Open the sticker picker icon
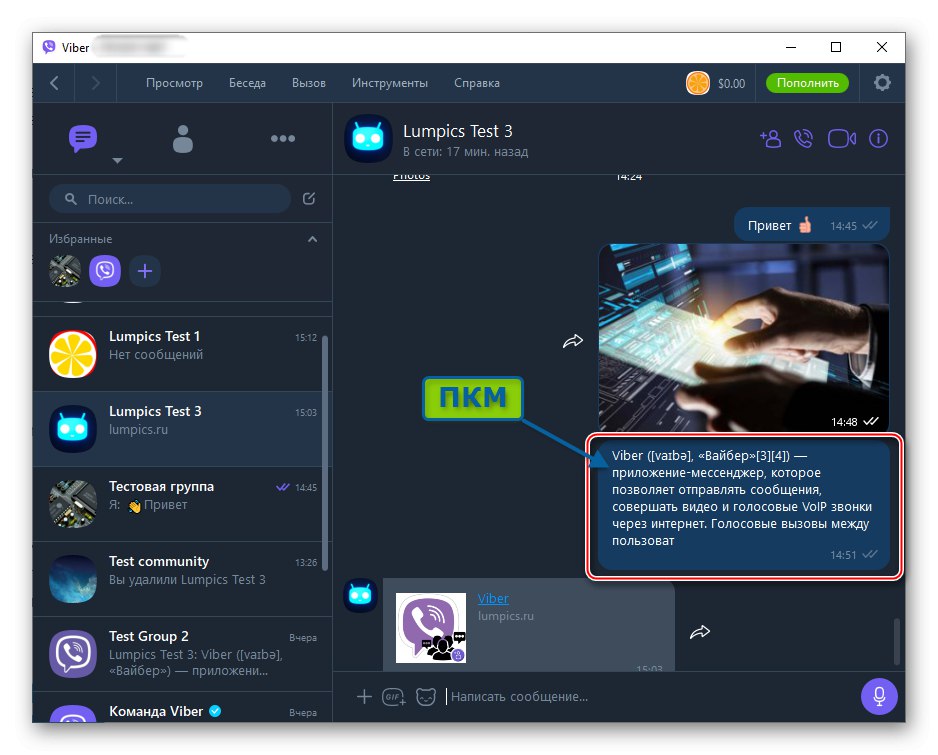 tap(425, 696)
